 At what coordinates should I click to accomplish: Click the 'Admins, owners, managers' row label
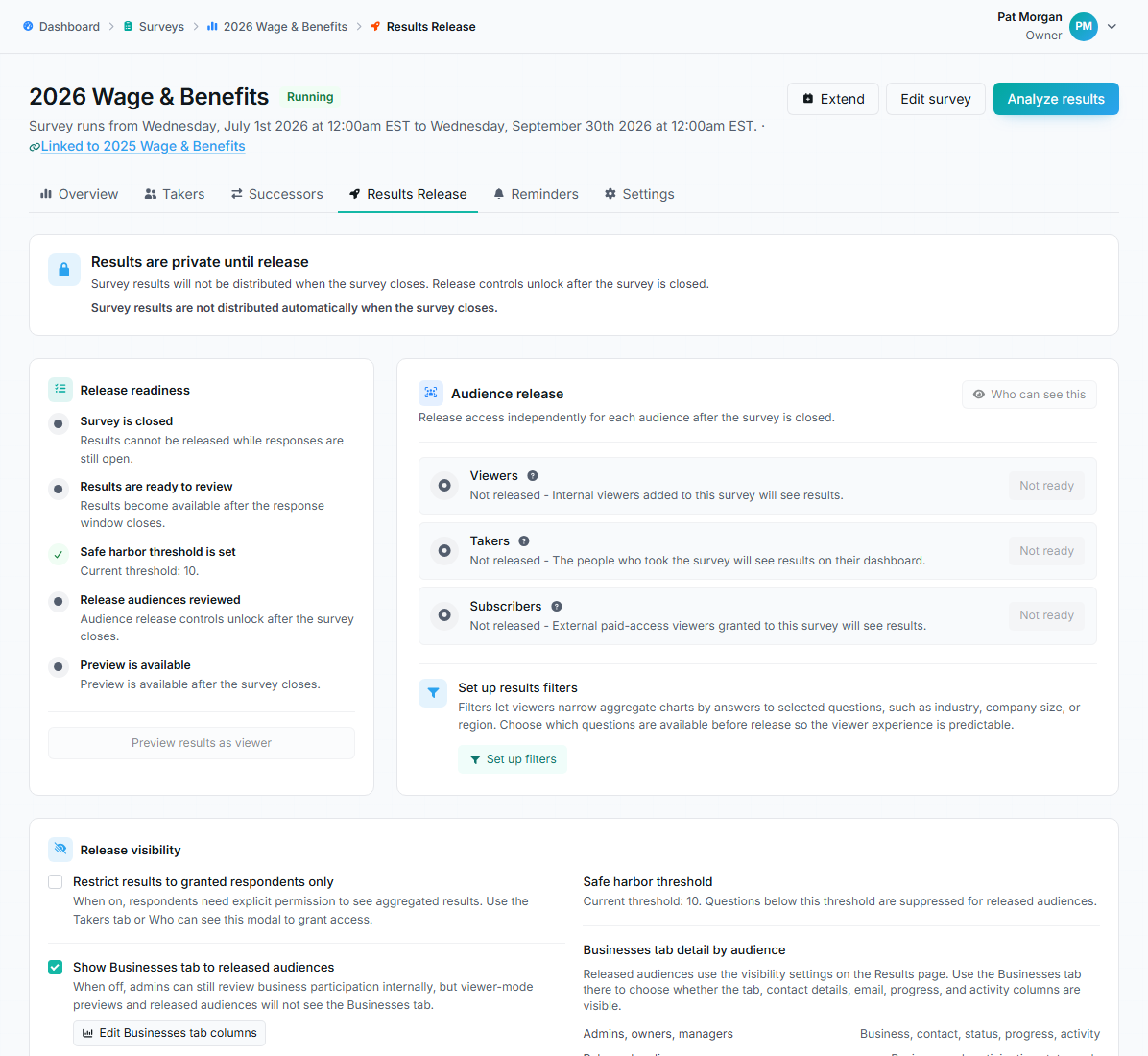click(658, 1033)
